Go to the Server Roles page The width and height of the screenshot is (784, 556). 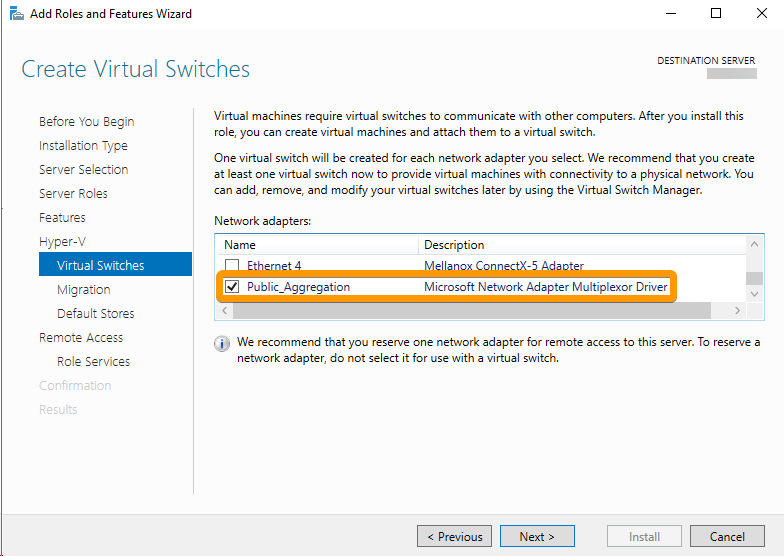click(73, 194)
